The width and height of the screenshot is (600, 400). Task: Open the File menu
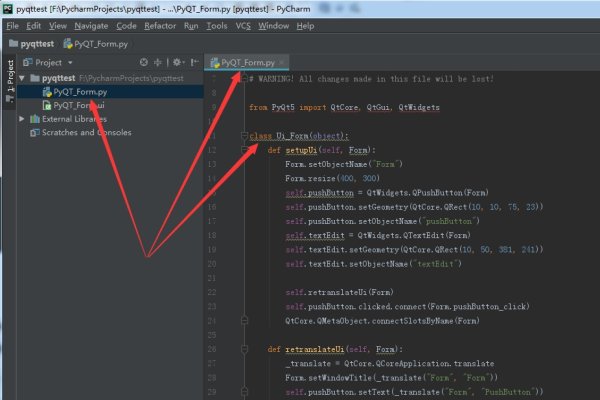click(12, 26)
